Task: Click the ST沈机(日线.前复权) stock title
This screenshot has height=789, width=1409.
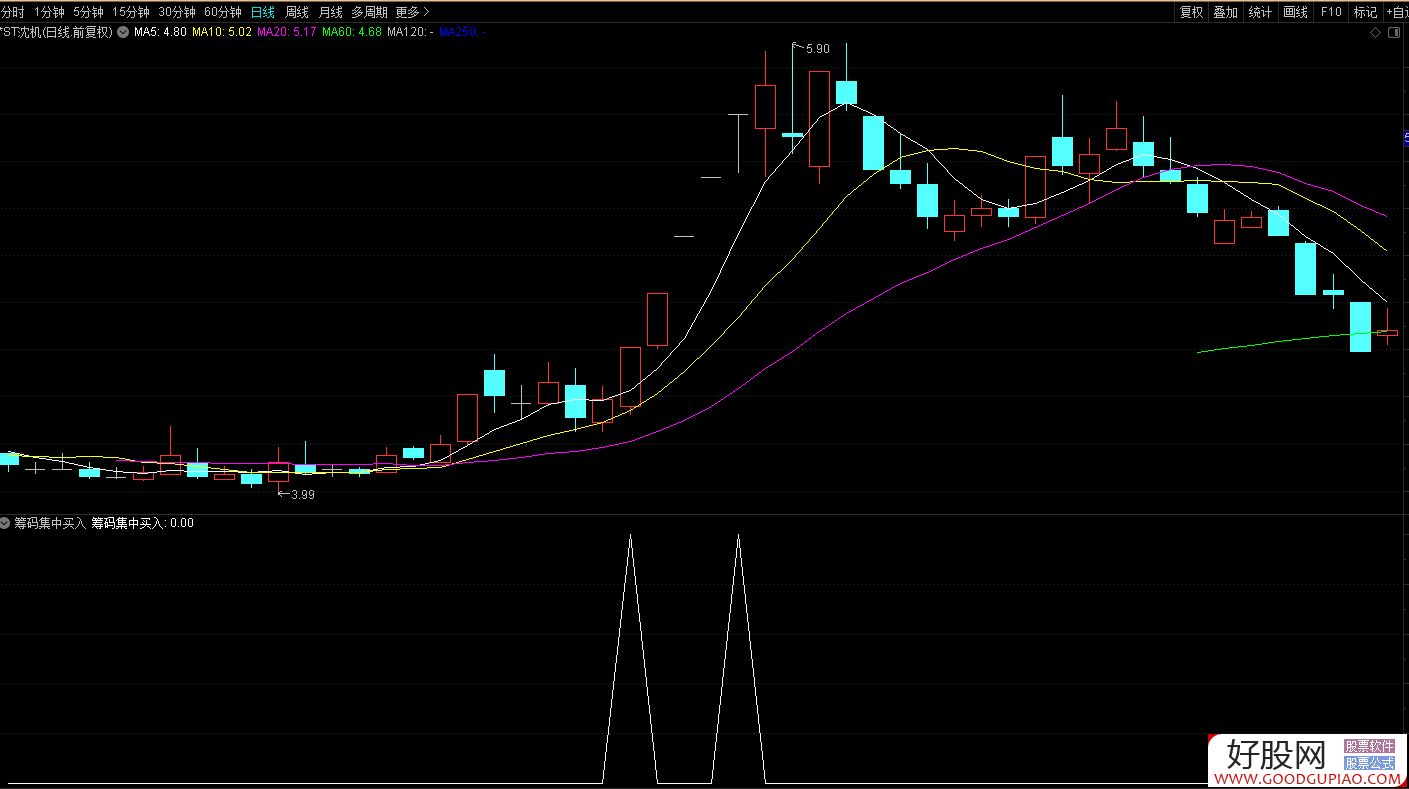Action: (57, 32)
